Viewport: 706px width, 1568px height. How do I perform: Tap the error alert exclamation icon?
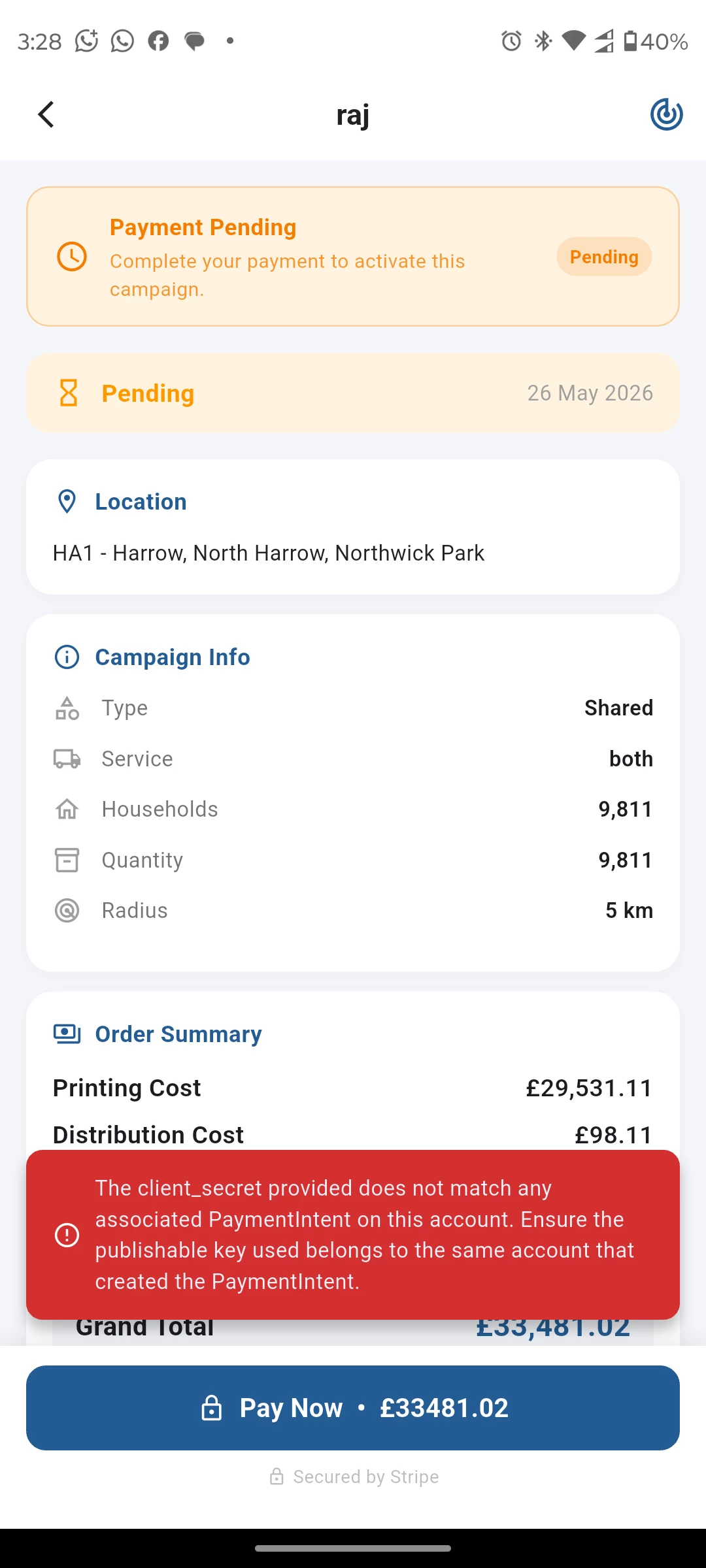pos(67,1235)
